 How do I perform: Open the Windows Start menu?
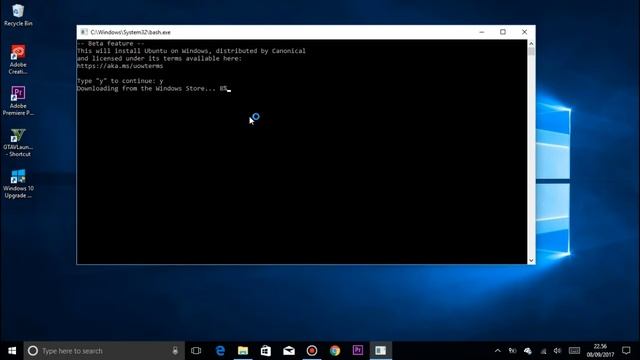[12, 351]
